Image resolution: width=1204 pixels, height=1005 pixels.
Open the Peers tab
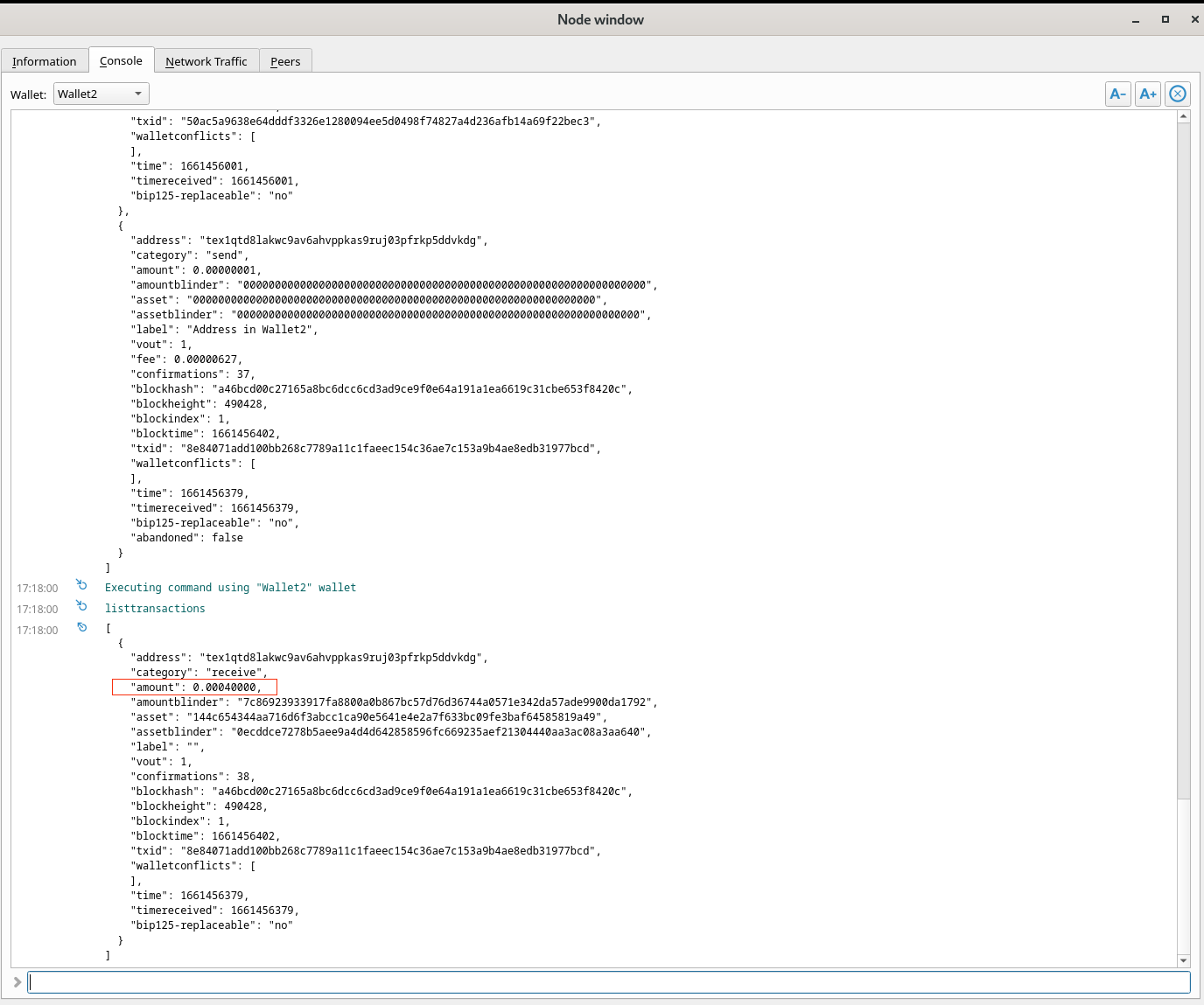tap(285, 60)
